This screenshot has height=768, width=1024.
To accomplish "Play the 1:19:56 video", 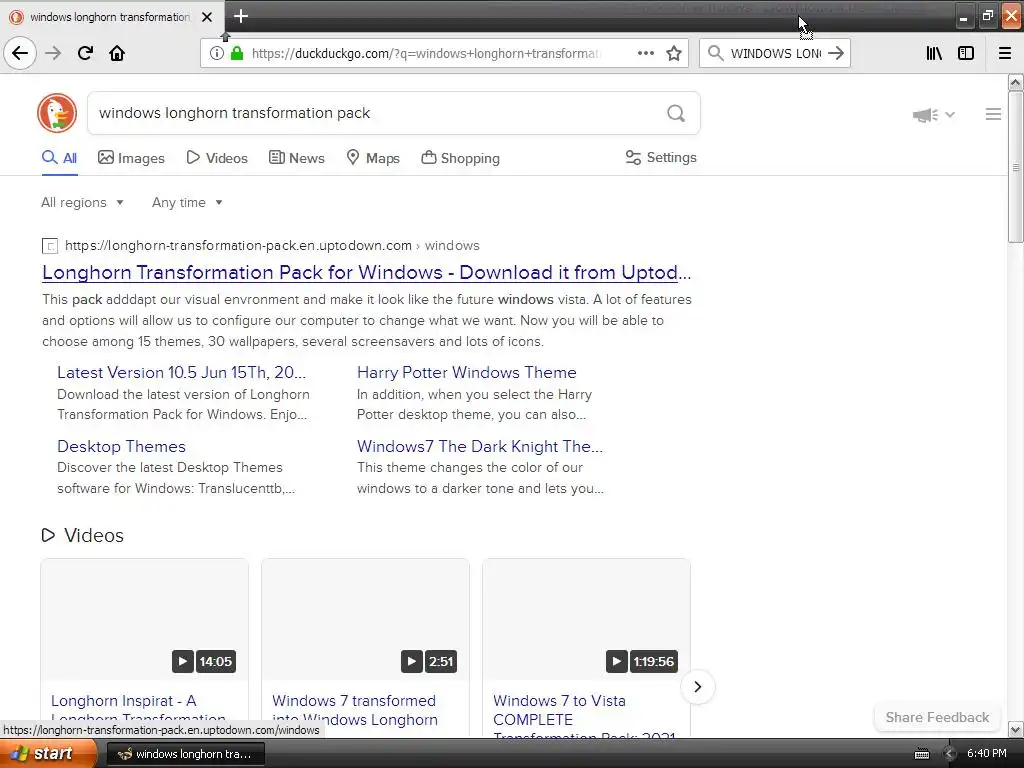I will (616, 662).
